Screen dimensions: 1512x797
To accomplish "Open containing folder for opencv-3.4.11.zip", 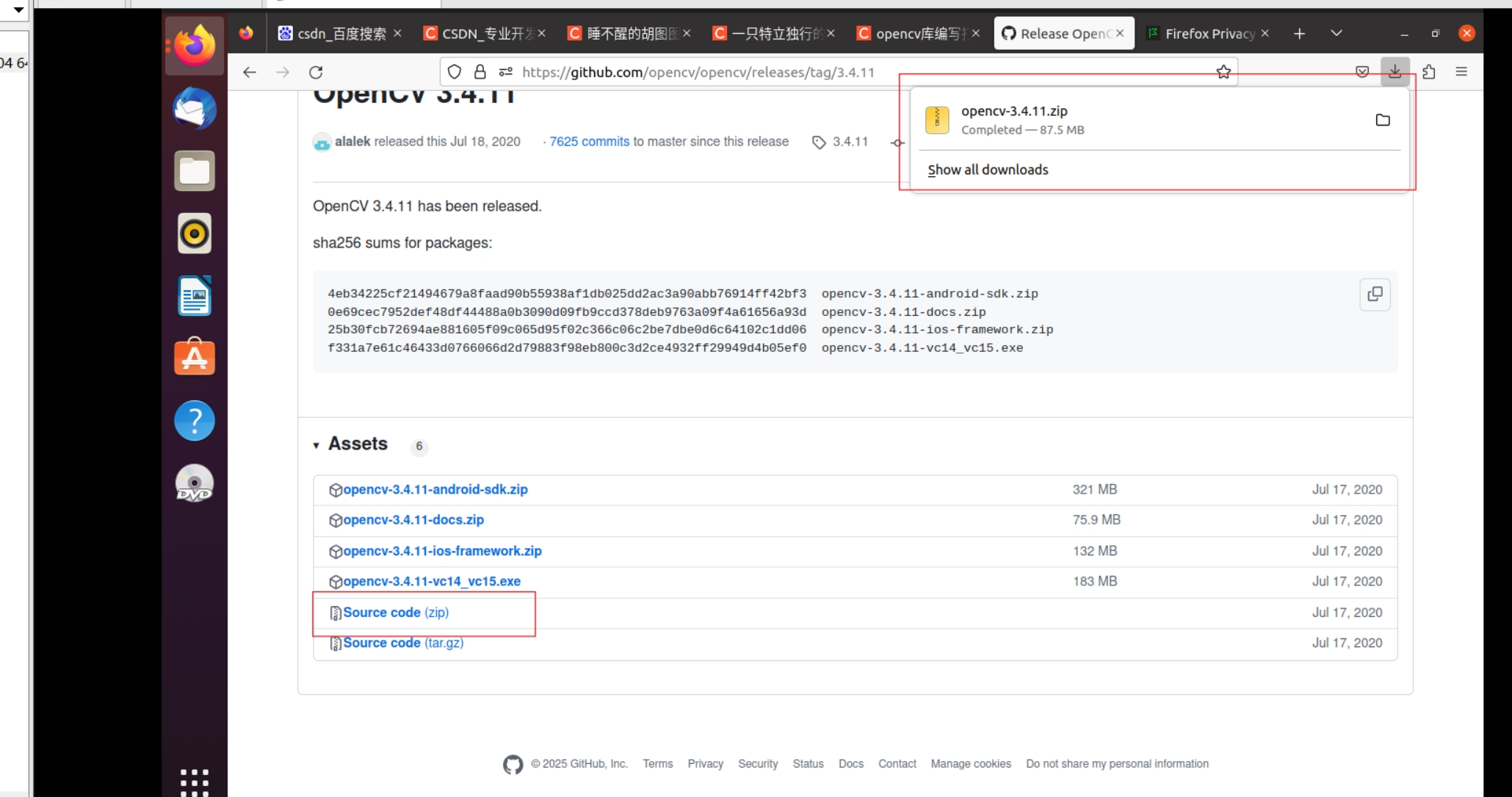I will [x=1382, y=120].
